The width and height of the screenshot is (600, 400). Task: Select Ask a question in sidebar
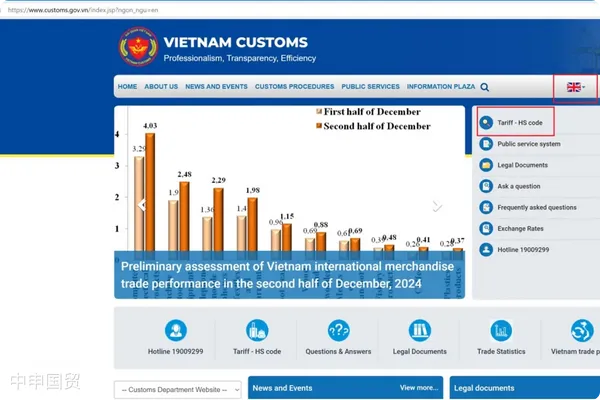click(x=518, y=186)
